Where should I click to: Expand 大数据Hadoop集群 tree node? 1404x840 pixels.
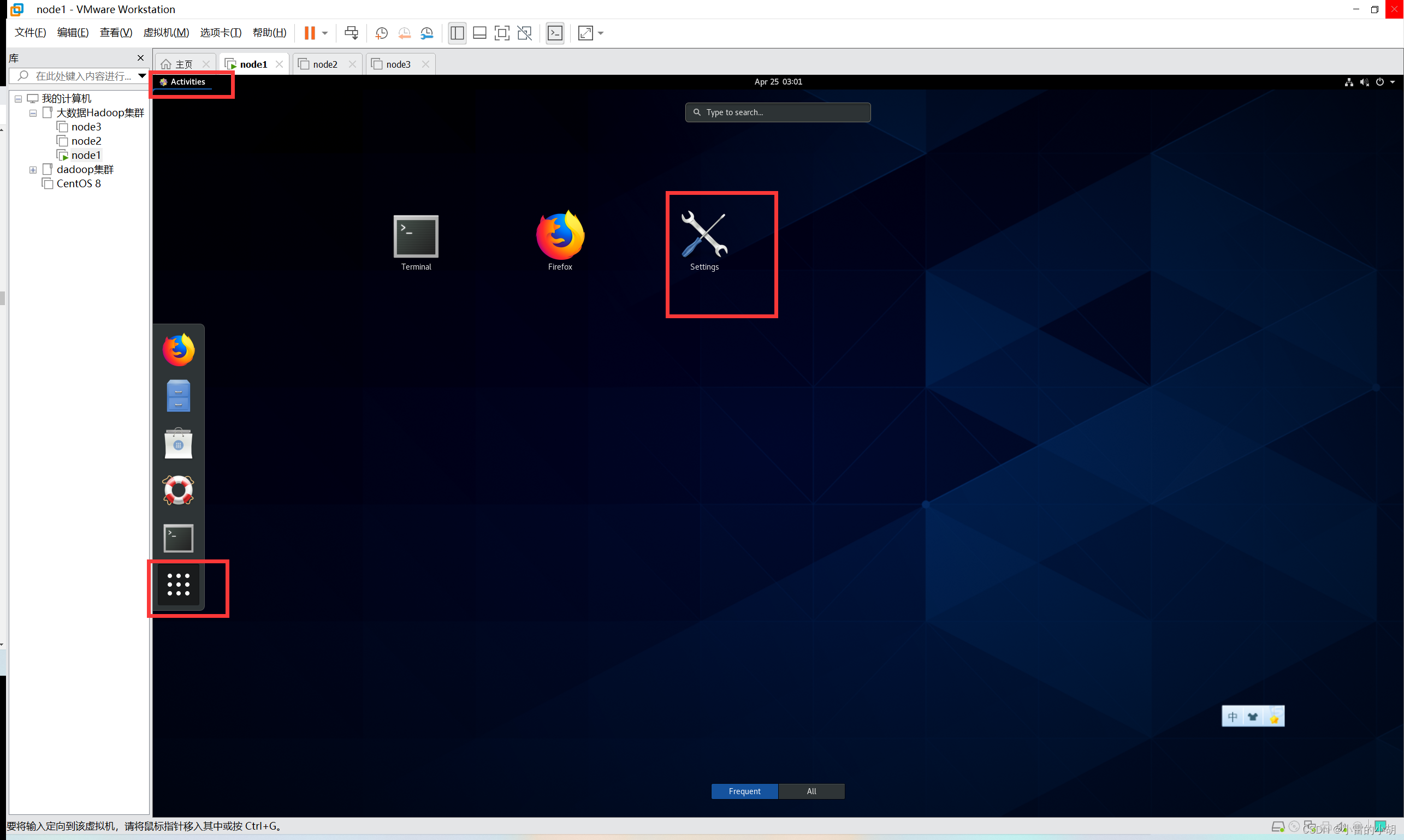33,112
